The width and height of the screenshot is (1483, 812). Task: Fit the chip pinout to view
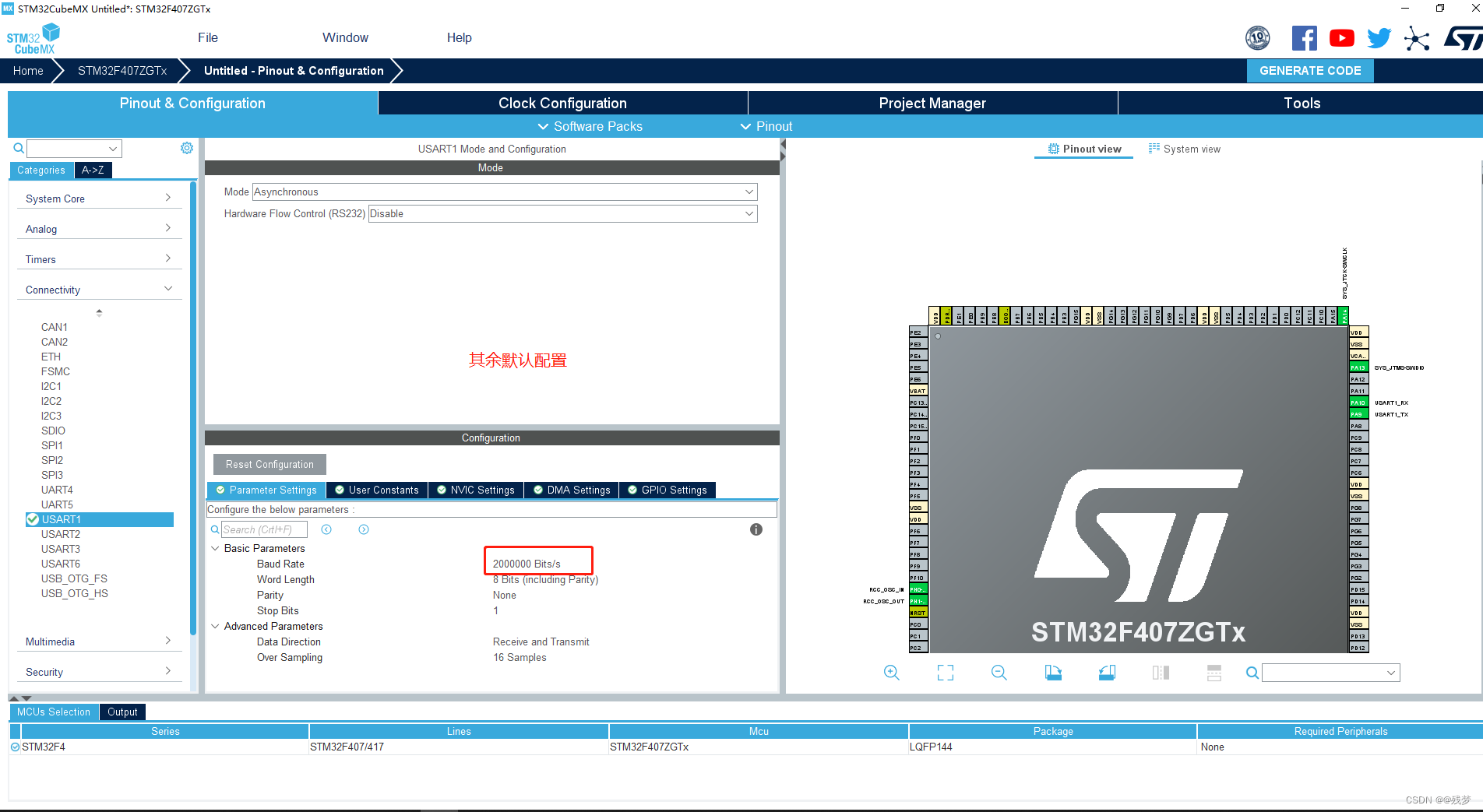pos(946,673)
